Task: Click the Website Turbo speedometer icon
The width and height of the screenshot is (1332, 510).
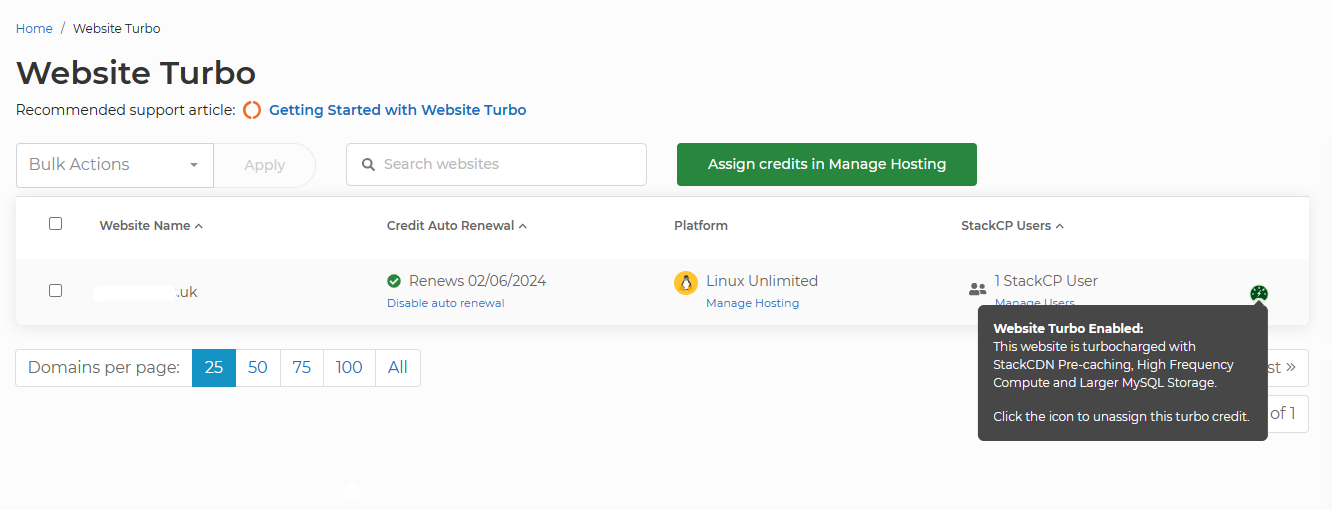Action: click(x=1259, y=293)
